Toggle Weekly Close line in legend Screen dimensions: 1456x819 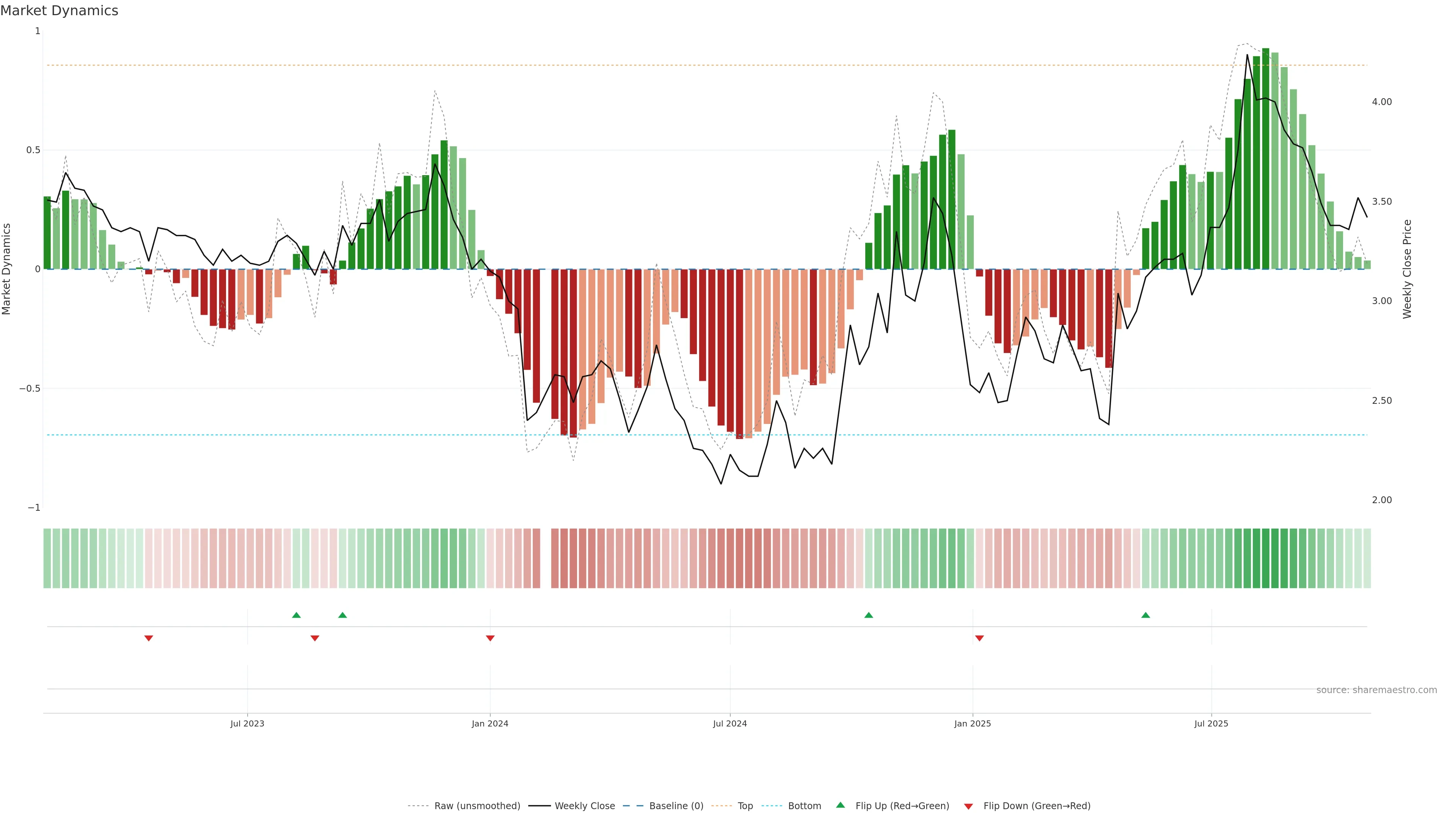click(584, 806)
